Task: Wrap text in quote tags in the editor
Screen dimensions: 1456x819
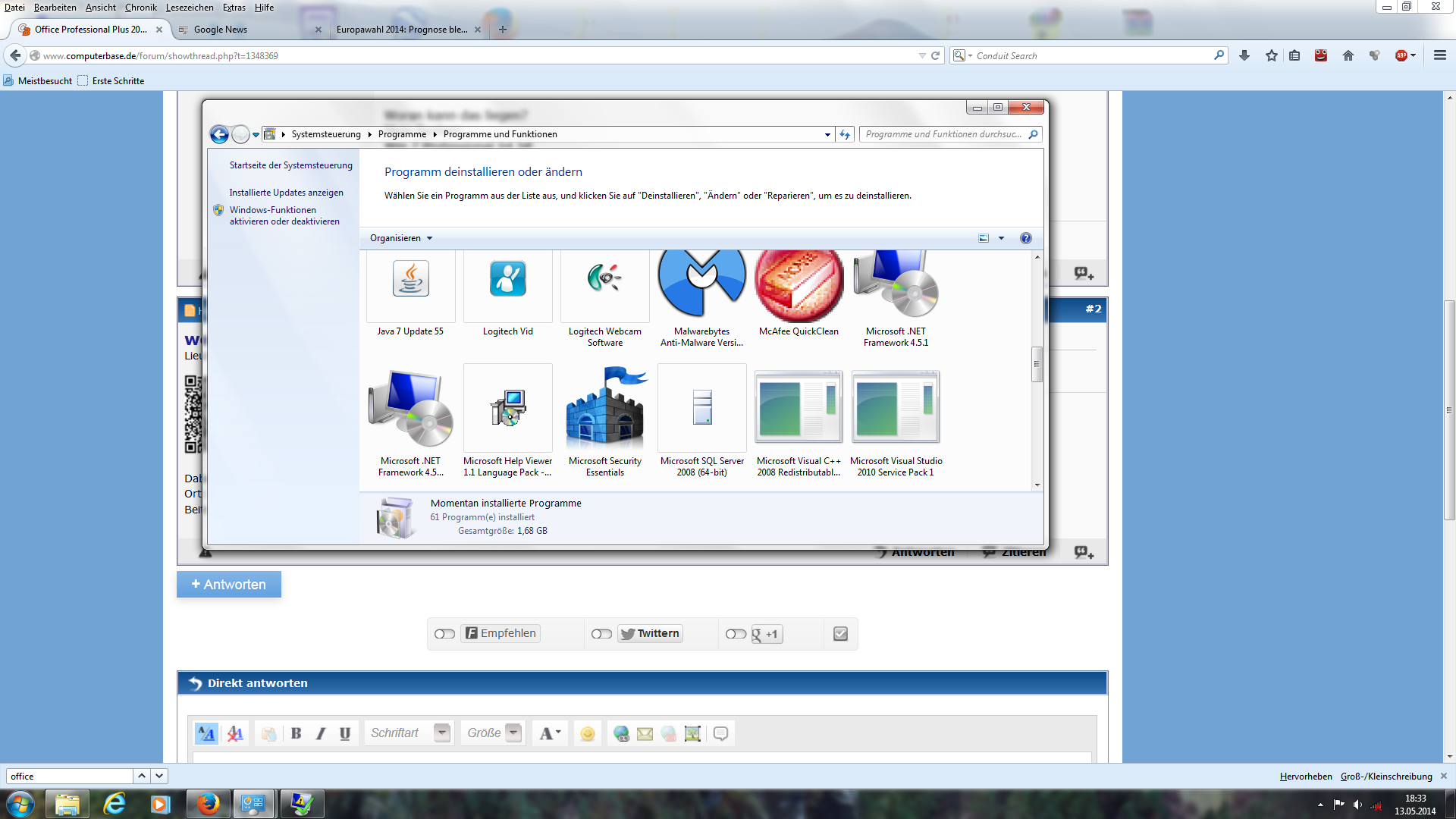Action: 721,733
